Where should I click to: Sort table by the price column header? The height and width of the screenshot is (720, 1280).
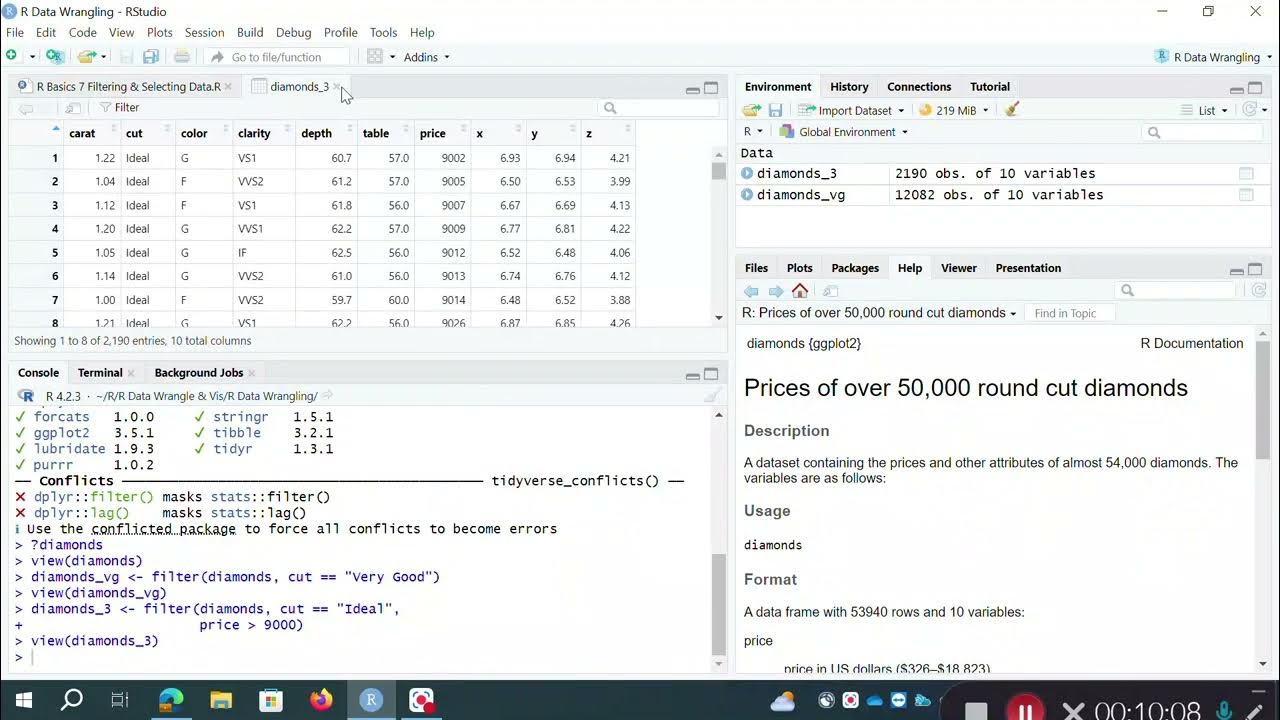tap(441, 133)
